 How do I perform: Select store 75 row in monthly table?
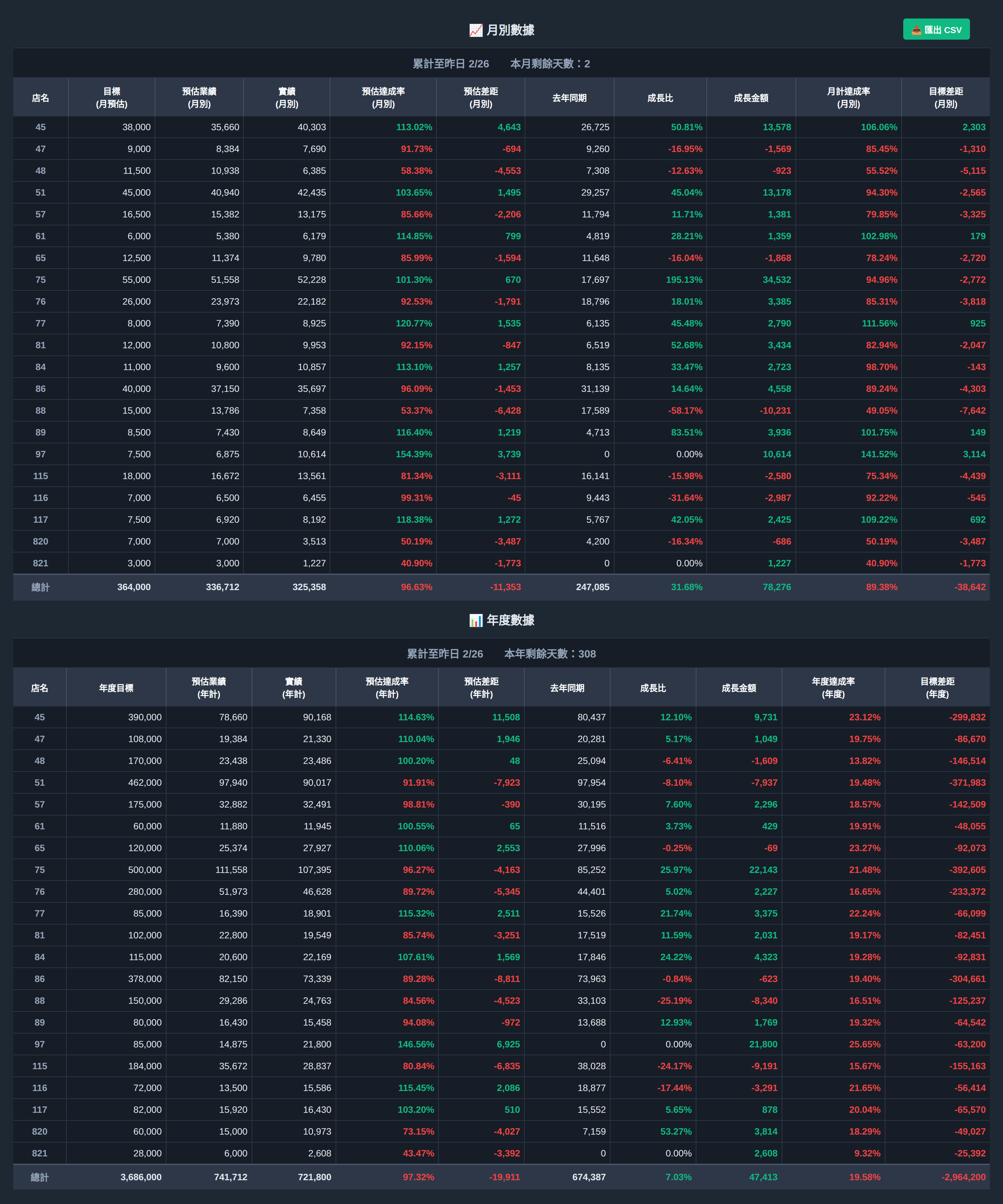coord(40,280)
